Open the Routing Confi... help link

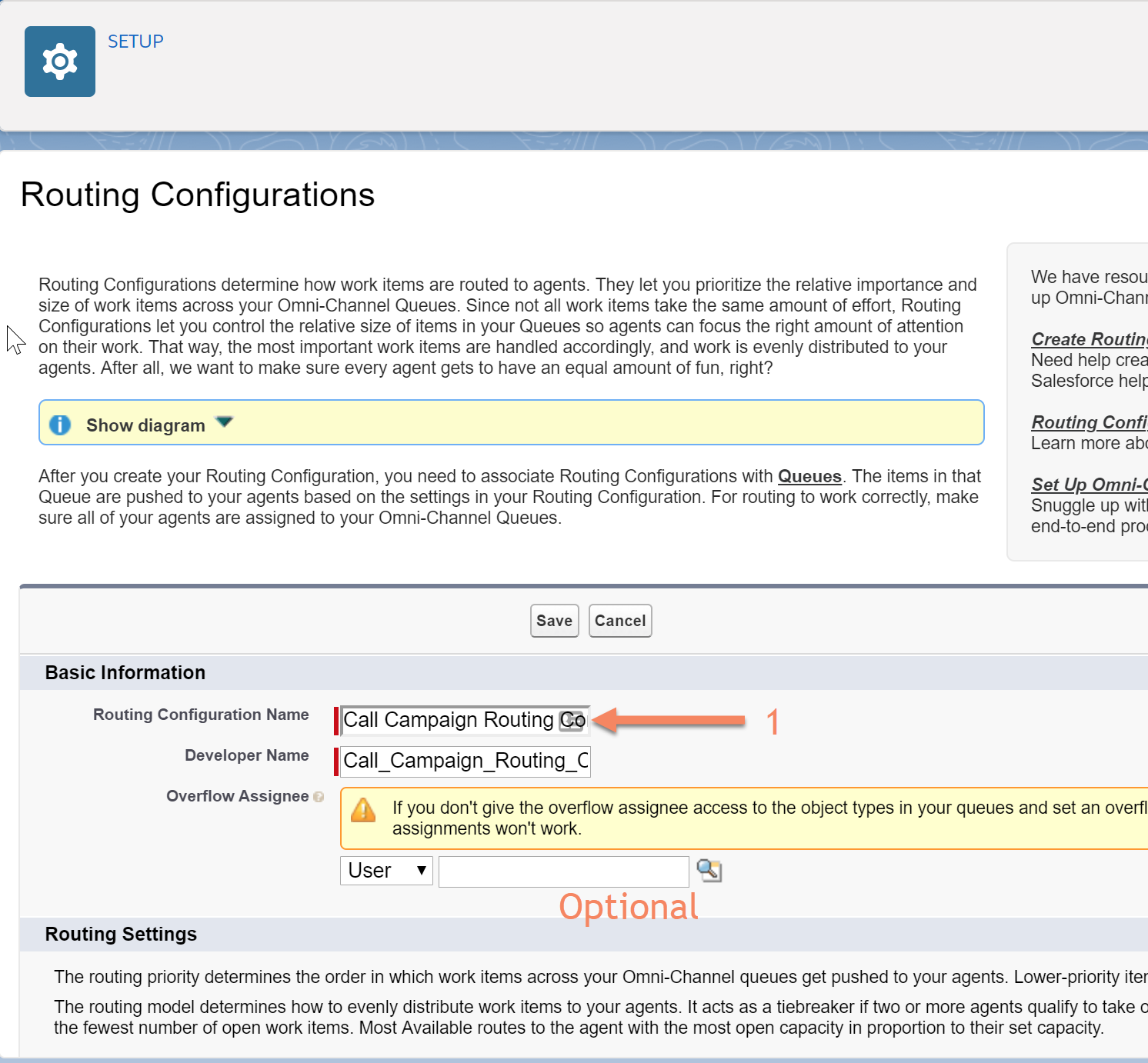(x=1090, y=422)
